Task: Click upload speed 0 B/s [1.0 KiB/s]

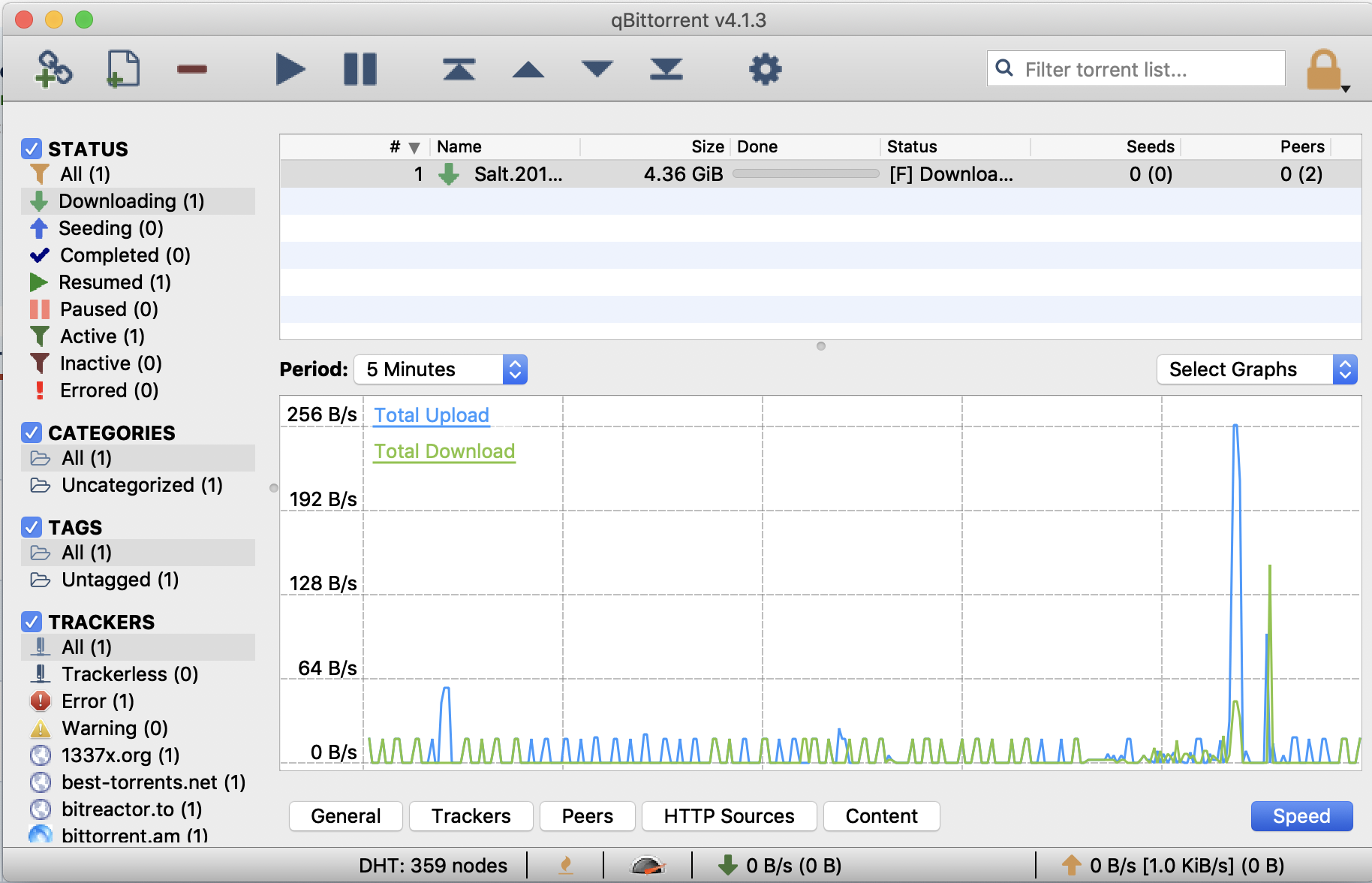Action: [1173, 866]
